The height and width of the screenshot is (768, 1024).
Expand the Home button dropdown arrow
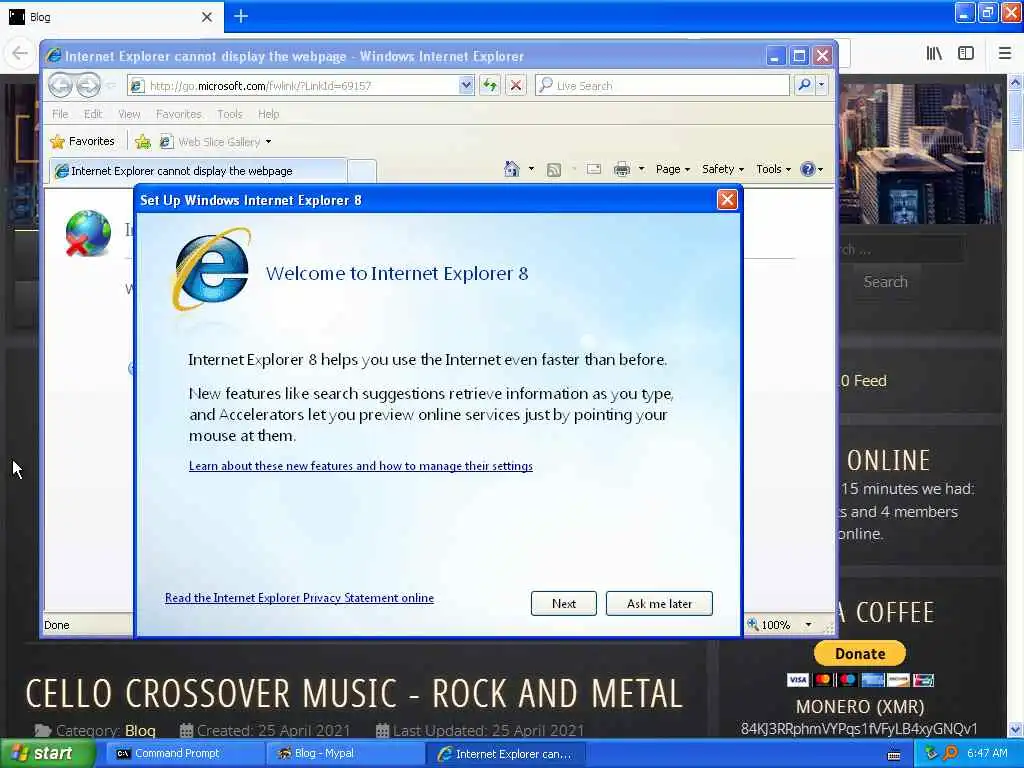tap(531, 169)
